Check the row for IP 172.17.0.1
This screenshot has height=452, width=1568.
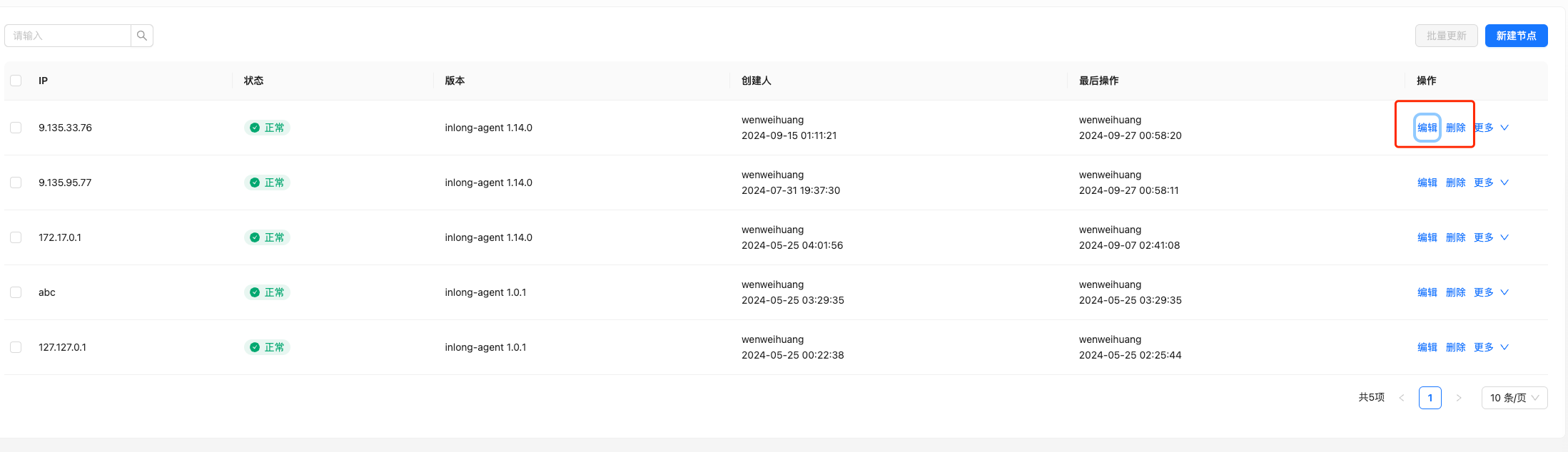[x=16, y=237]
